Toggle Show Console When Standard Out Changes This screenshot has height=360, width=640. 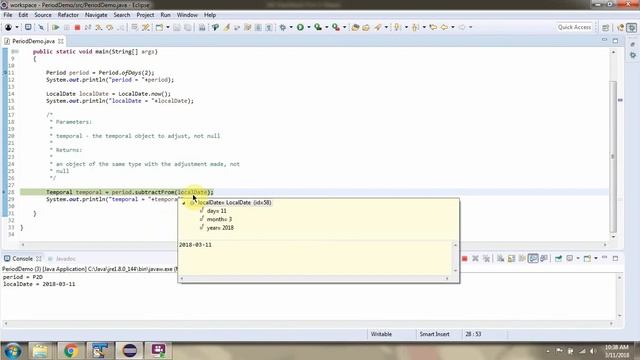(x=533, y=258)
